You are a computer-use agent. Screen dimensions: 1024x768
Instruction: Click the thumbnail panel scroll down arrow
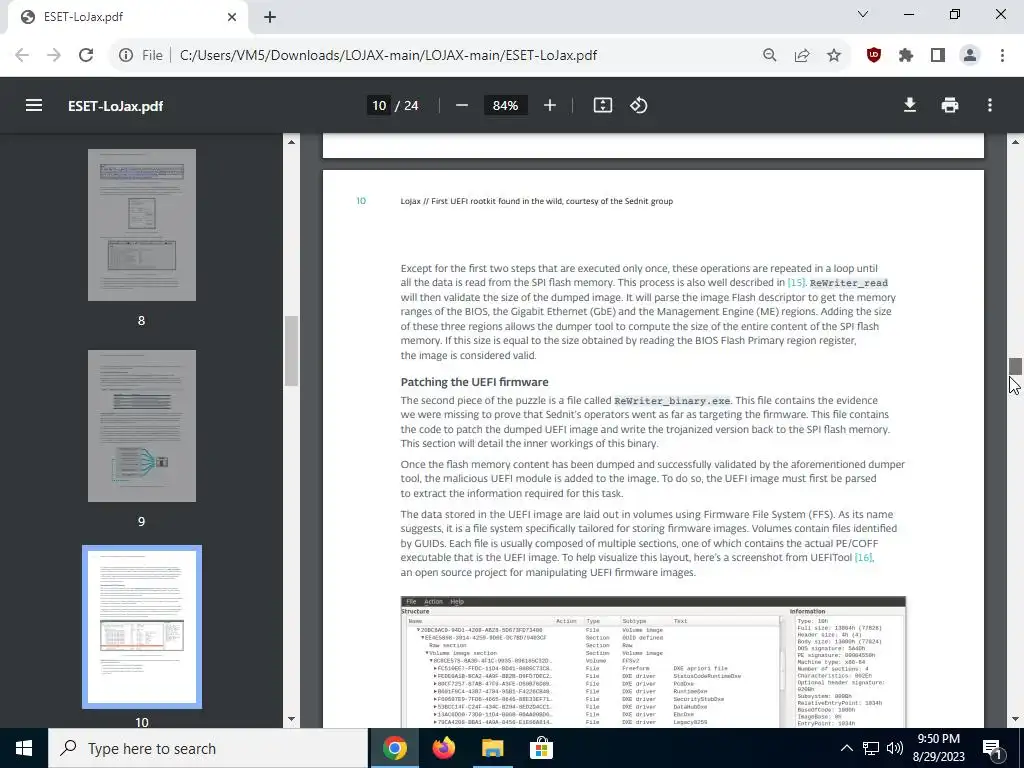(x=291, y=720)
